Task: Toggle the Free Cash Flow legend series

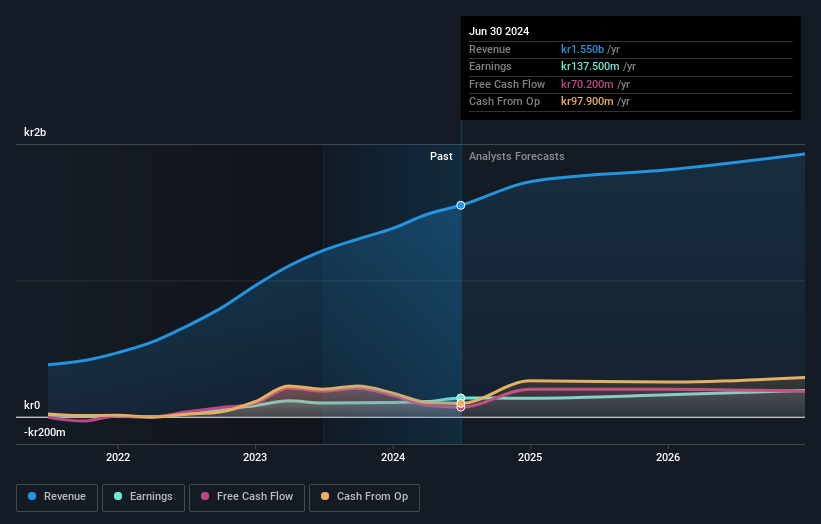Action: 247,497
